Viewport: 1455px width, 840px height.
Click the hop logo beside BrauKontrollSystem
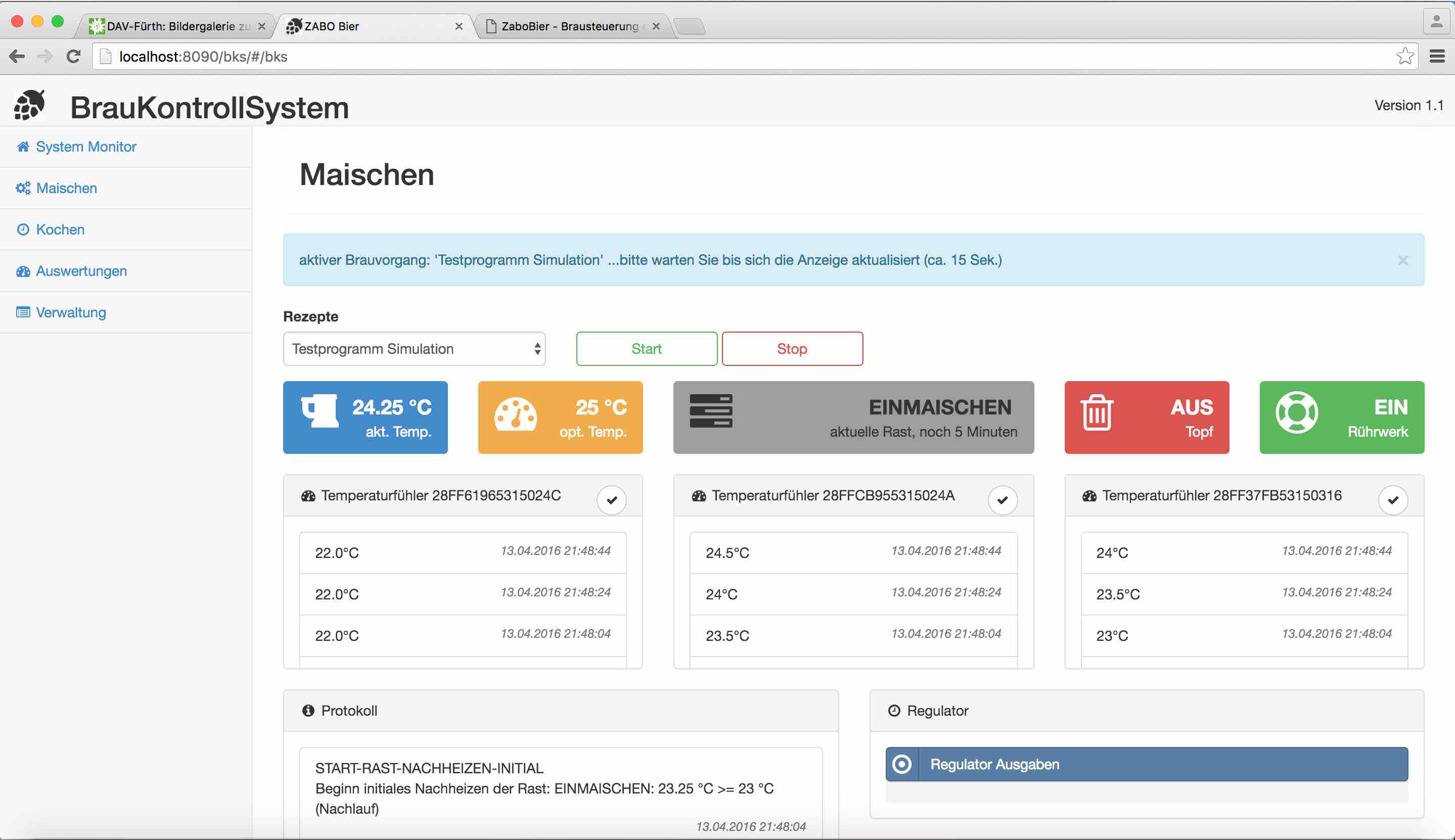click(x=29, y=105)
